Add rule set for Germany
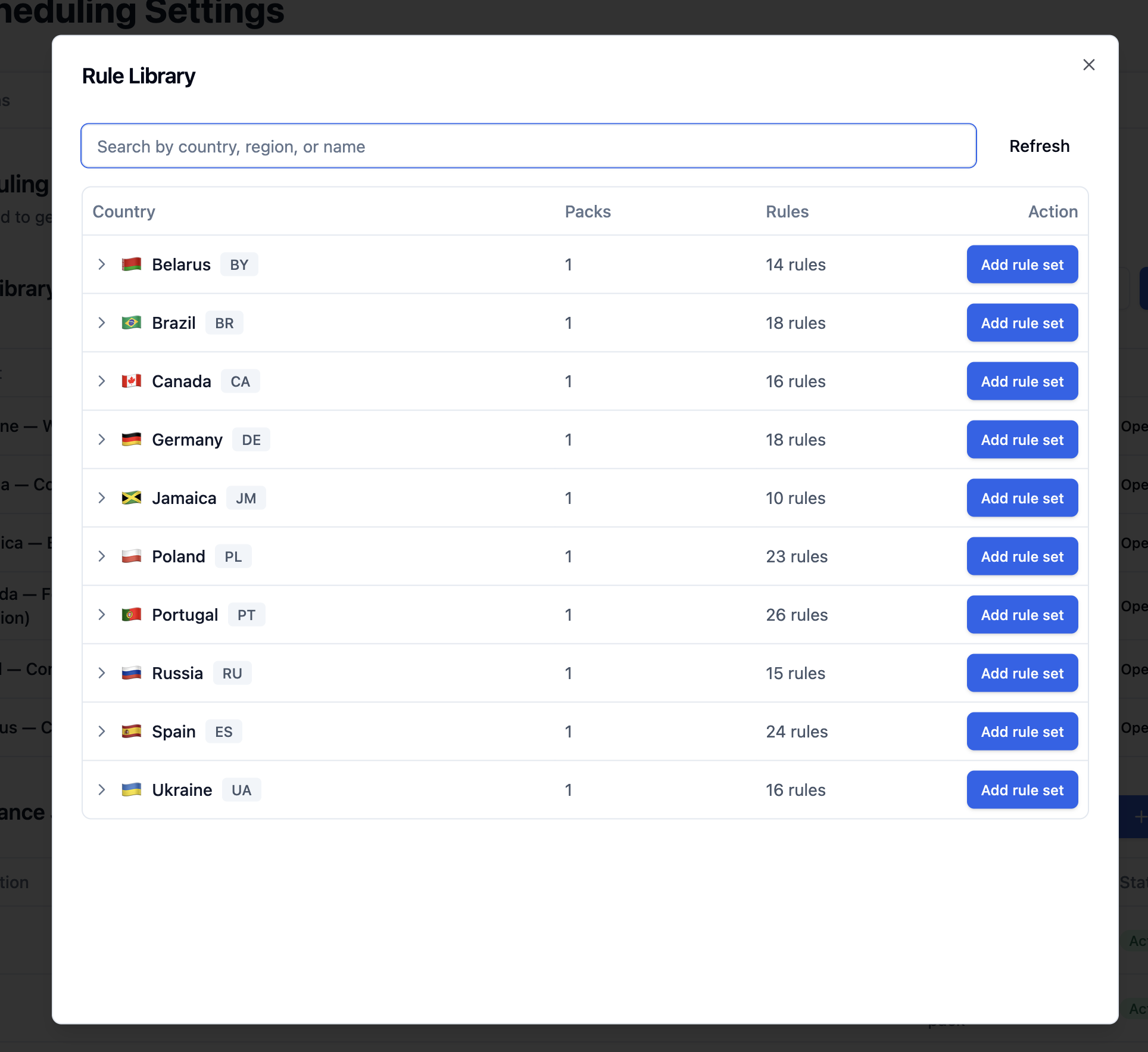 pyautogui.click(x=1022, y=440)
